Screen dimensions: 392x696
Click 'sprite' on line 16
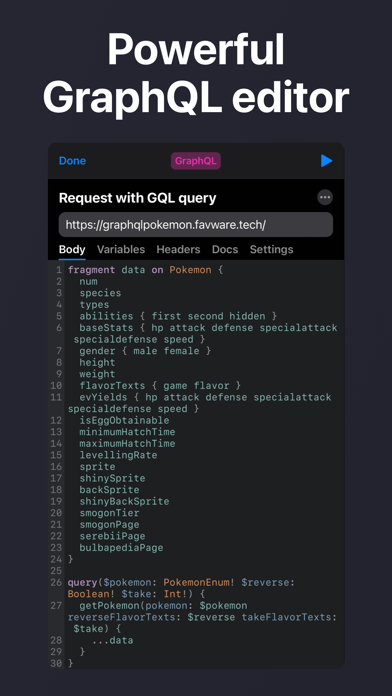[x=97, y=467]
